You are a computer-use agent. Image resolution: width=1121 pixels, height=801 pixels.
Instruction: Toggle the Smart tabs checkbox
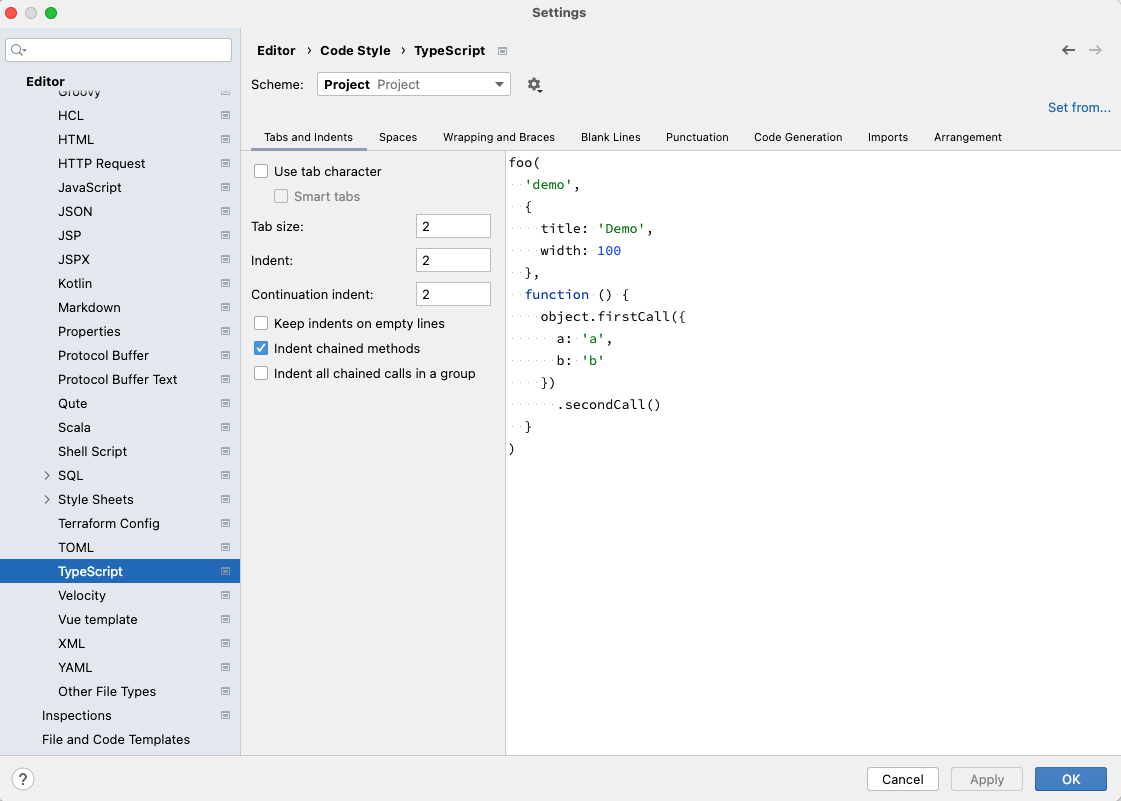click(281, 196)
